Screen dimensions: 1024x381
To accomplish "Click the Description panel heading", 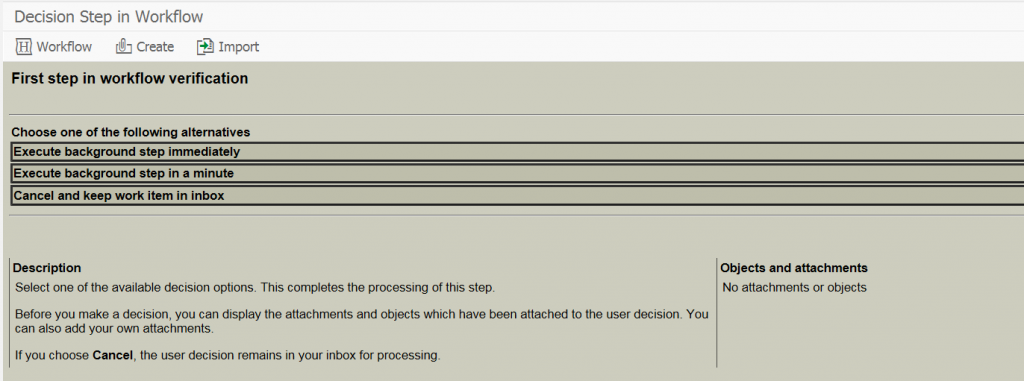I will click(x=47, y=268).
